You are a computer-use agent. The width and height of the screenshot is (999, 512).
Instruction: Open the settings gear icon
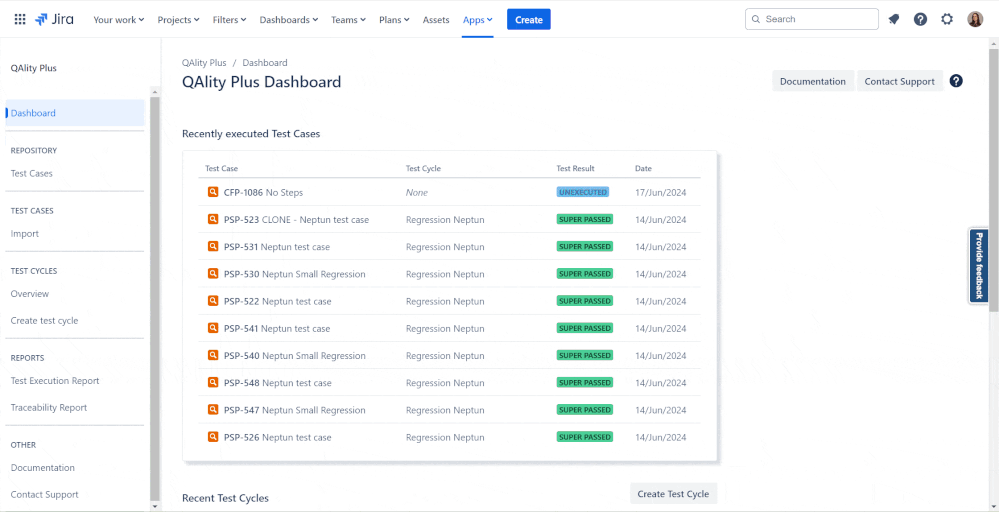[x=947, y=19]
